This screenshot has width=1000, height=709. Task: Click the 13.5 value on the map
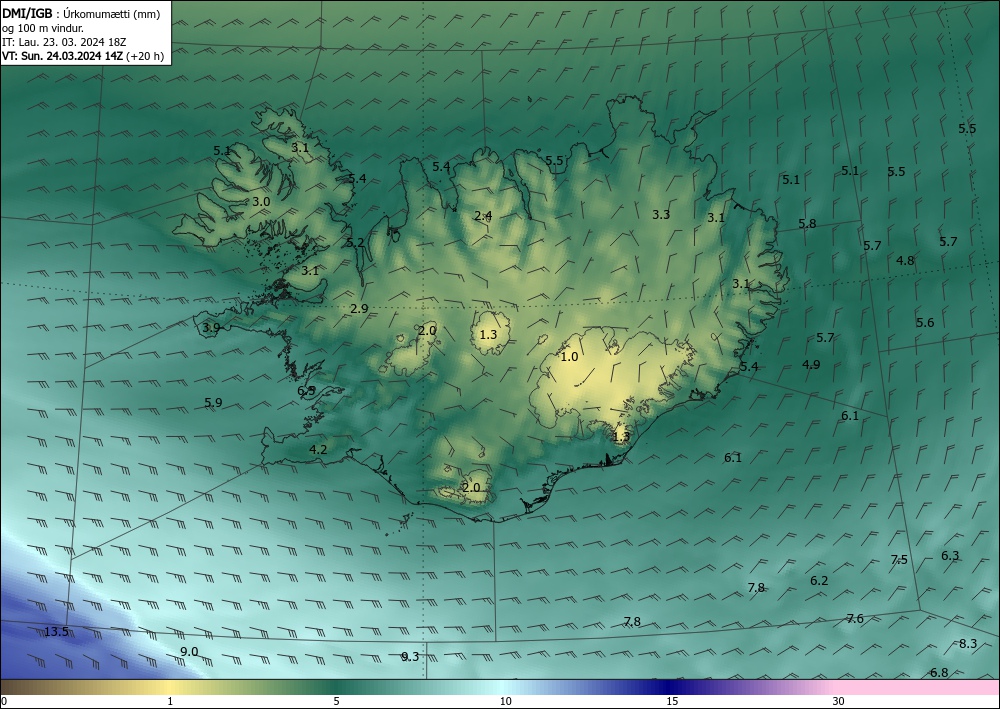[x=56, y=632]
